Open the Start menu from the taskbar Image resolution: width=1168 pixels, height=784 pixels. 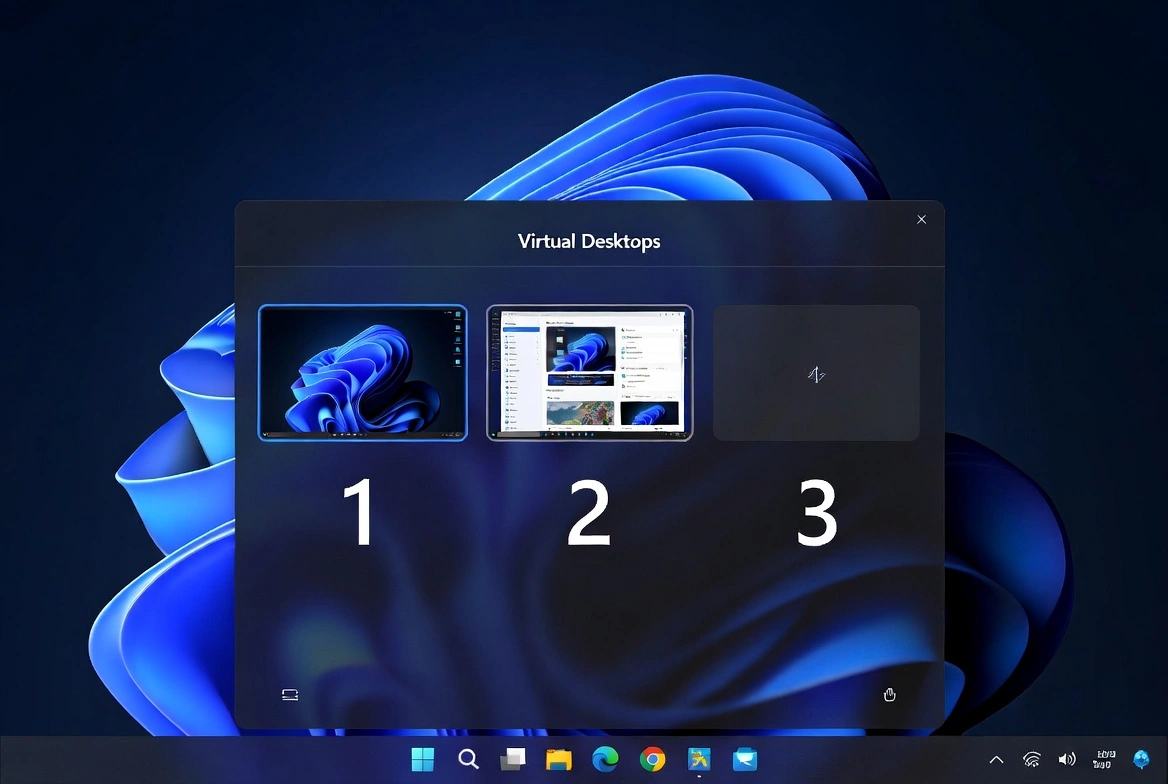click(422, 759)
